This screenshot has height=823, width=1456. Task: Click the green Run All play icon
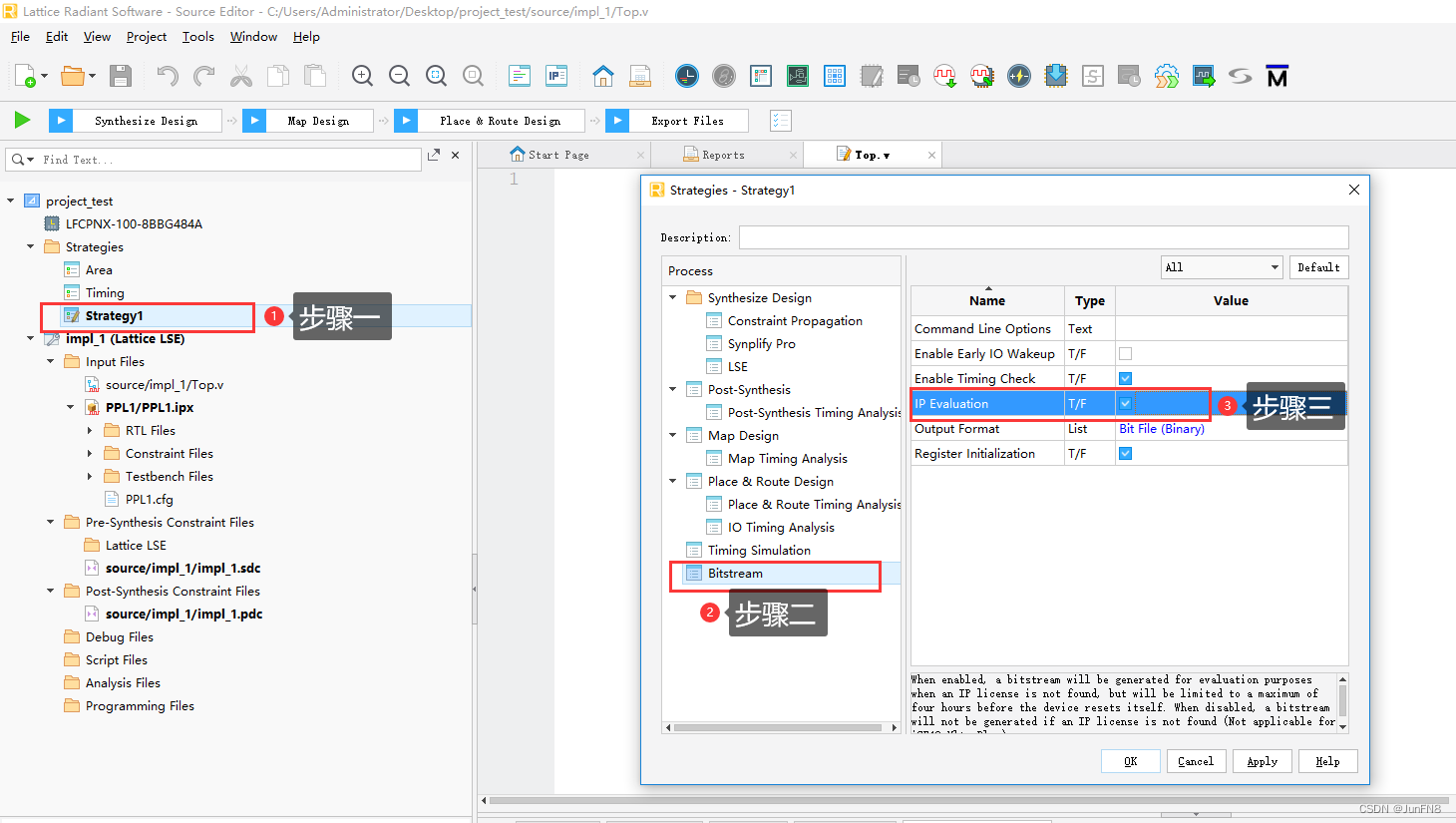pyautogui.click(x=22, y=121)
